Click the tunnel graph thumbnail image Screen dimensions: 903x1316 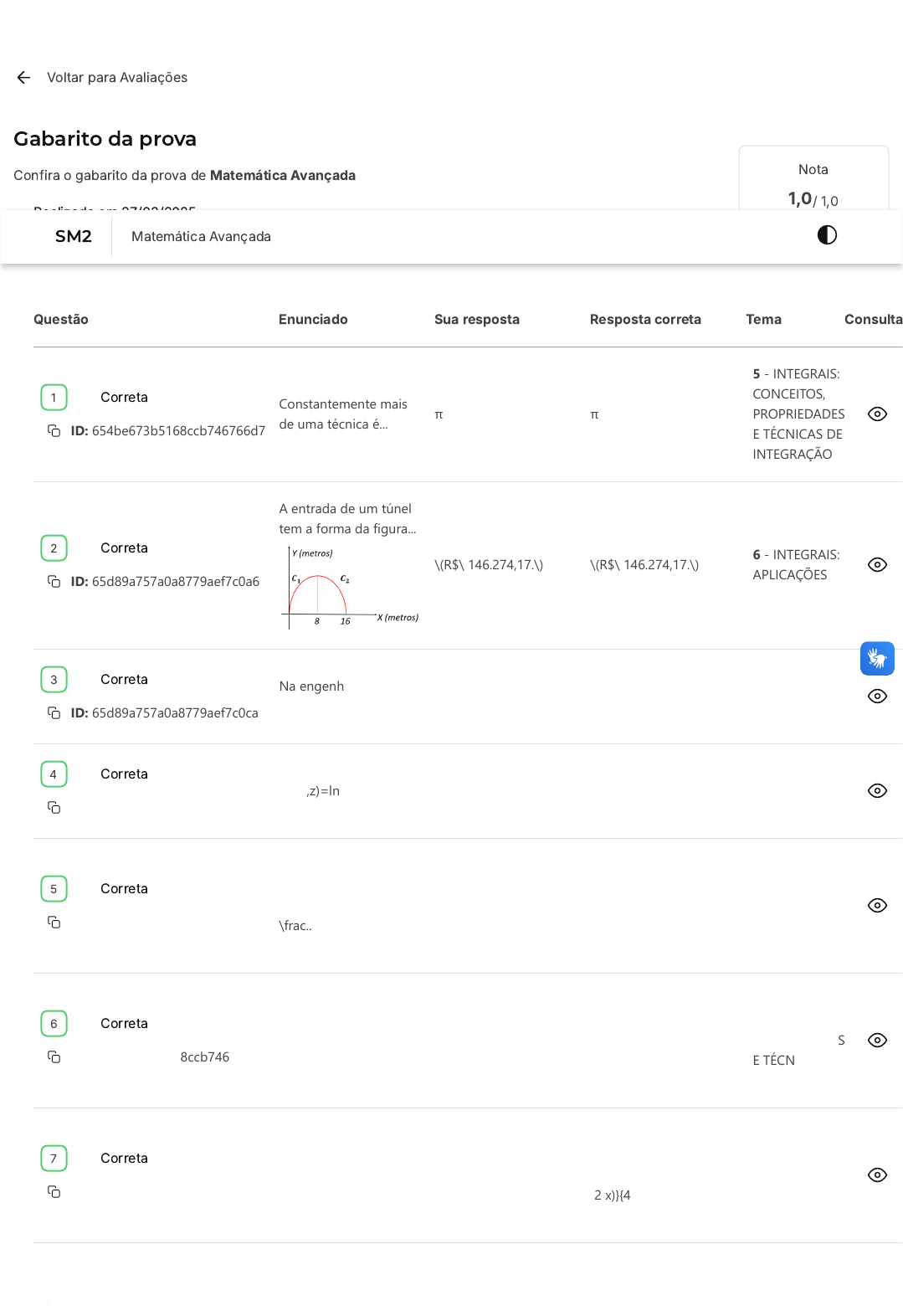(x=350, y=587)
